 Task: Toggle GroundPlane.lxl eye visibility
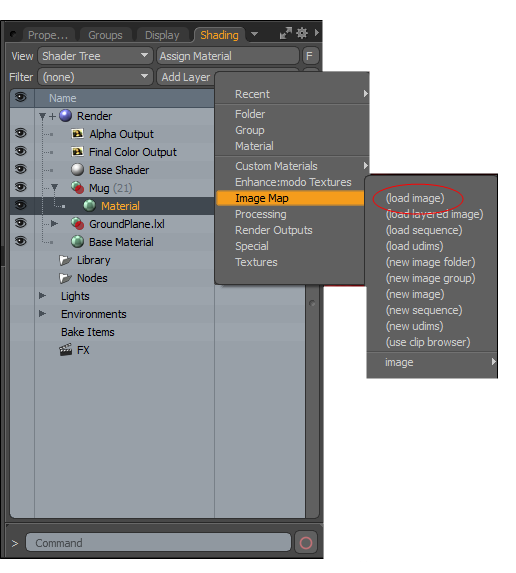(x=21, y=223)
